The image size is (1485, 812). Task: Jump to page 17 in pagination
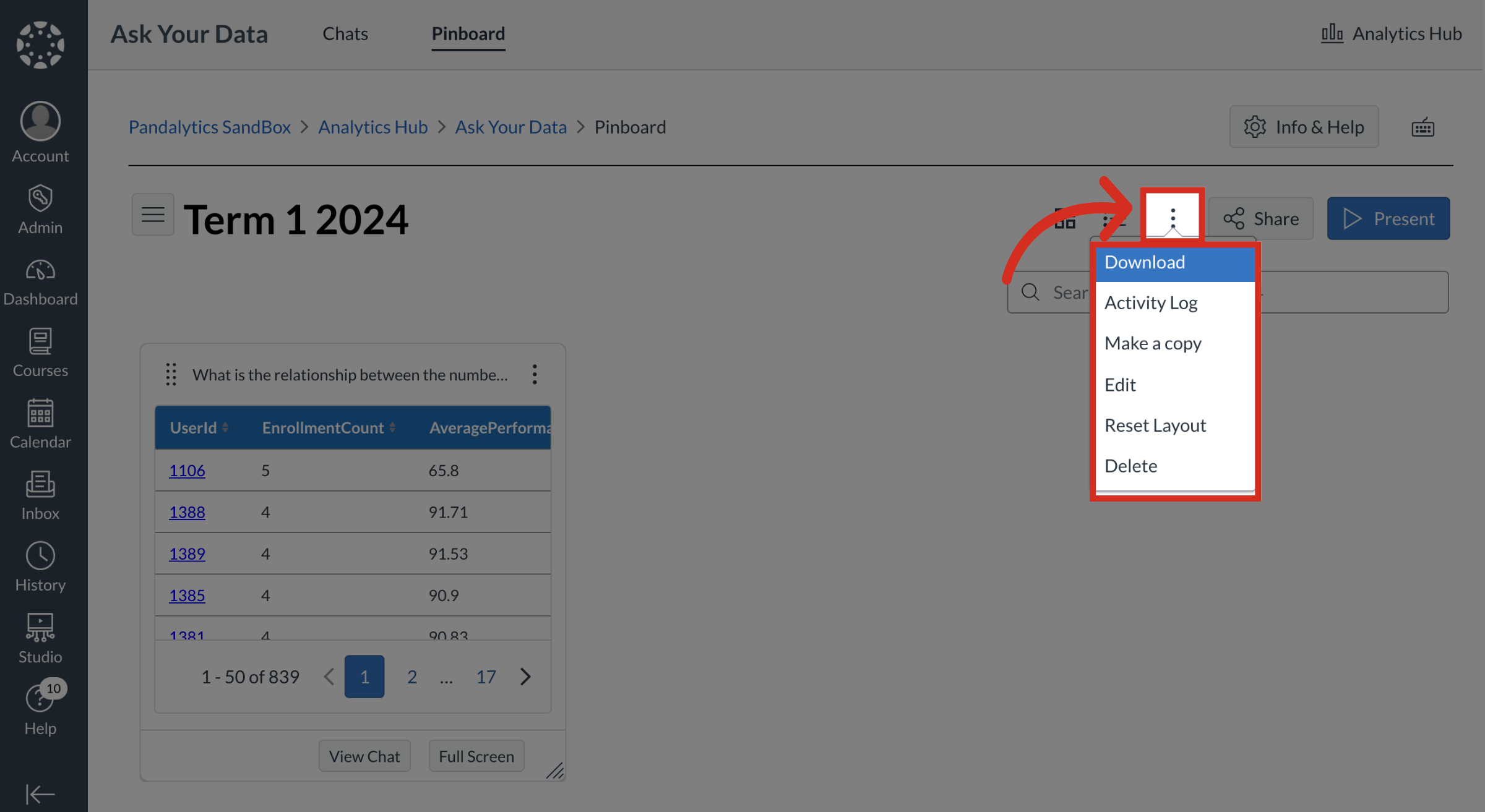(486, 677)
